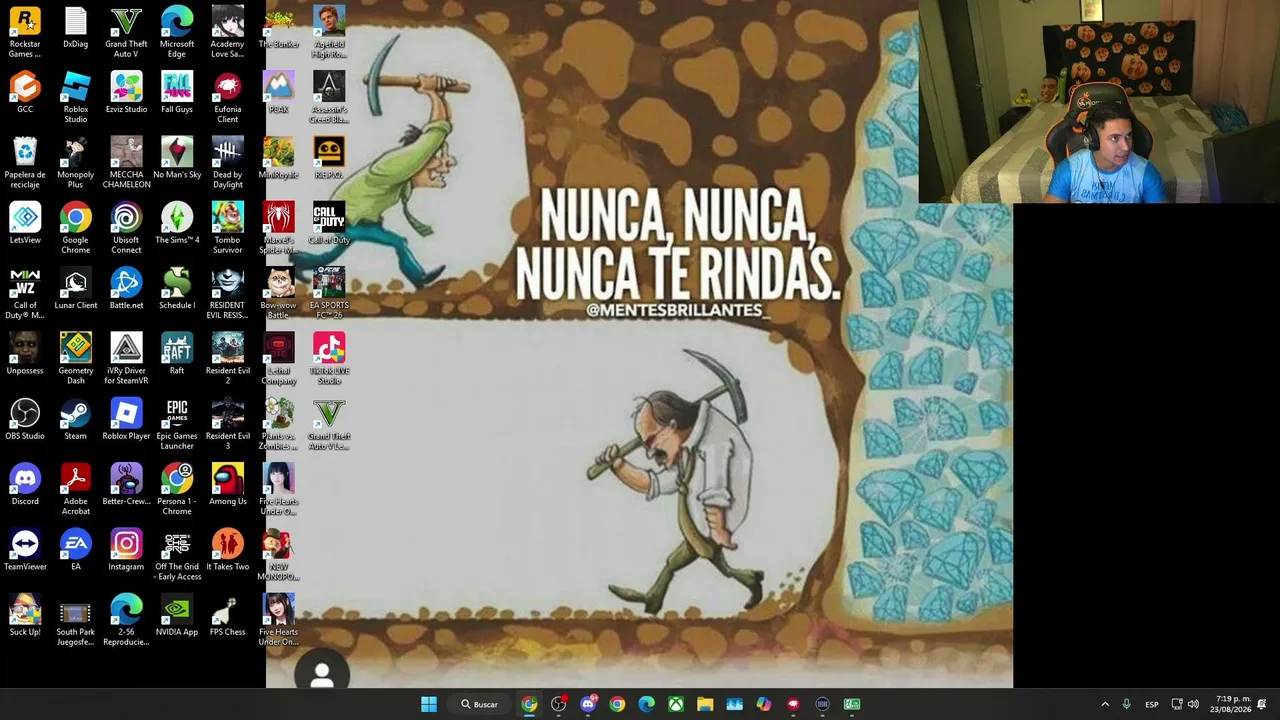Open File Explorer from the taskbar
Viewport: 1280px width, 720px height.
point(705,704)
